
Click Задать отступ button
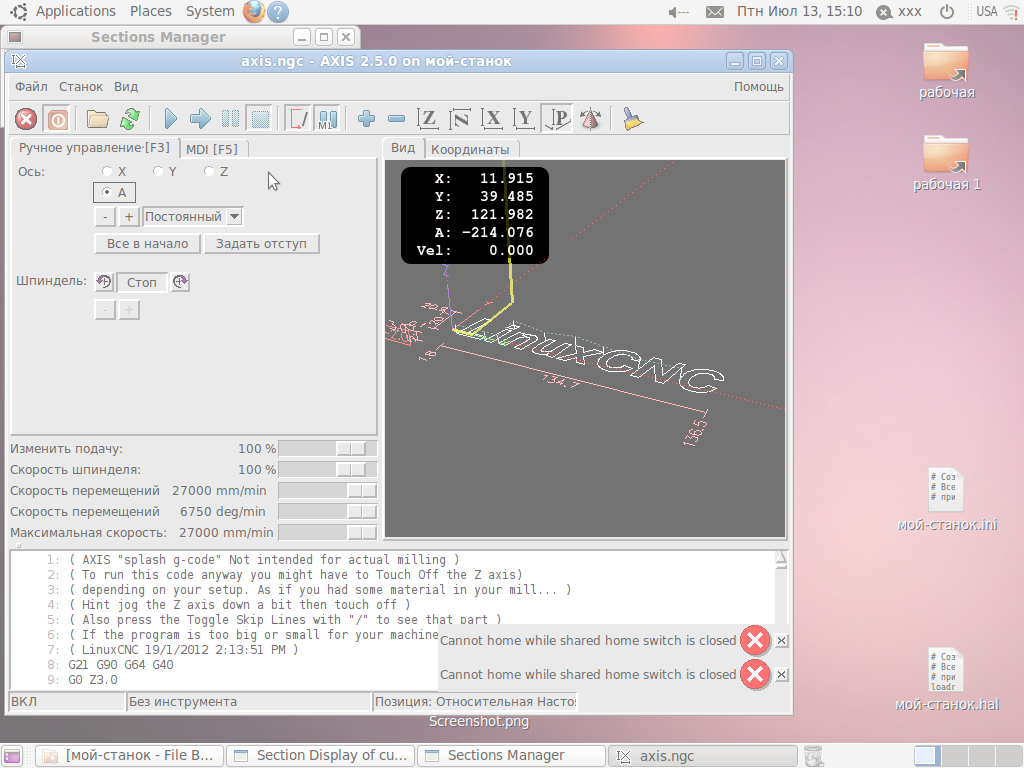point(261,244)
